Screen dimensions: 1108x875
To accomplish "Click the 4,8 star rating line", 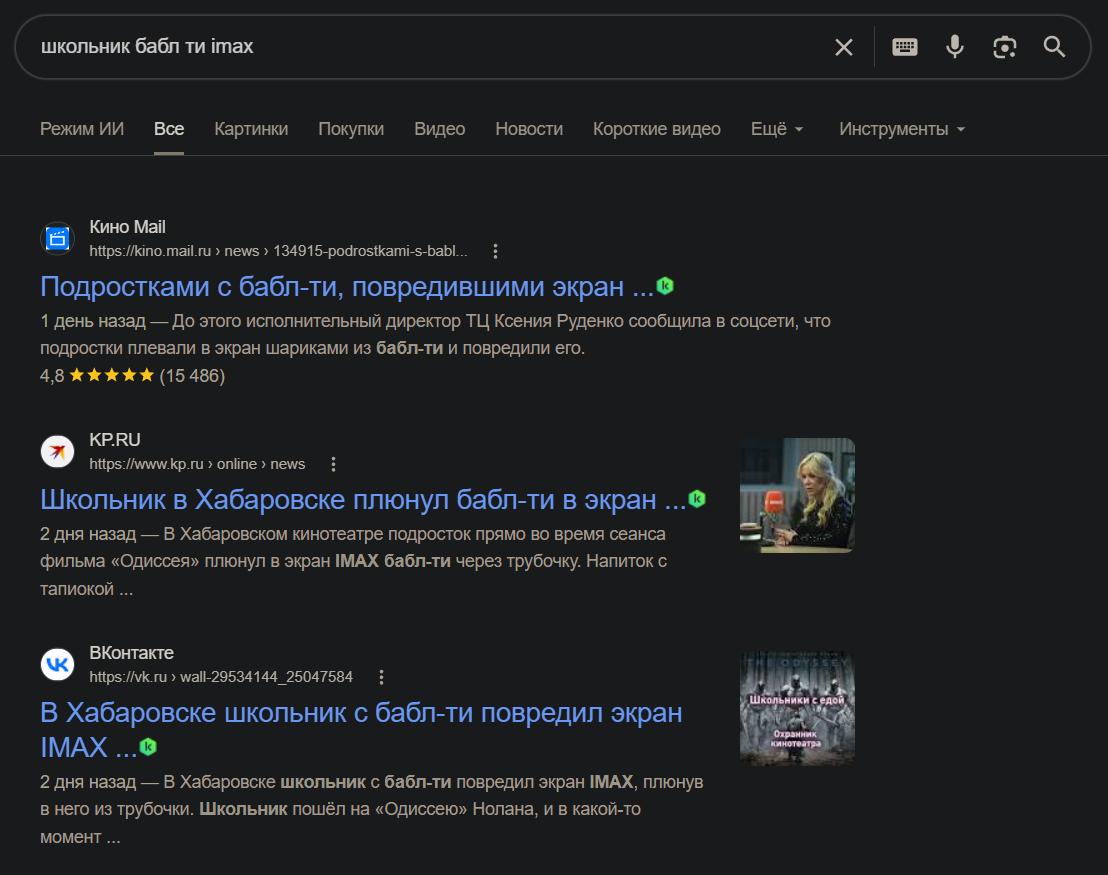I will (132, 376).
